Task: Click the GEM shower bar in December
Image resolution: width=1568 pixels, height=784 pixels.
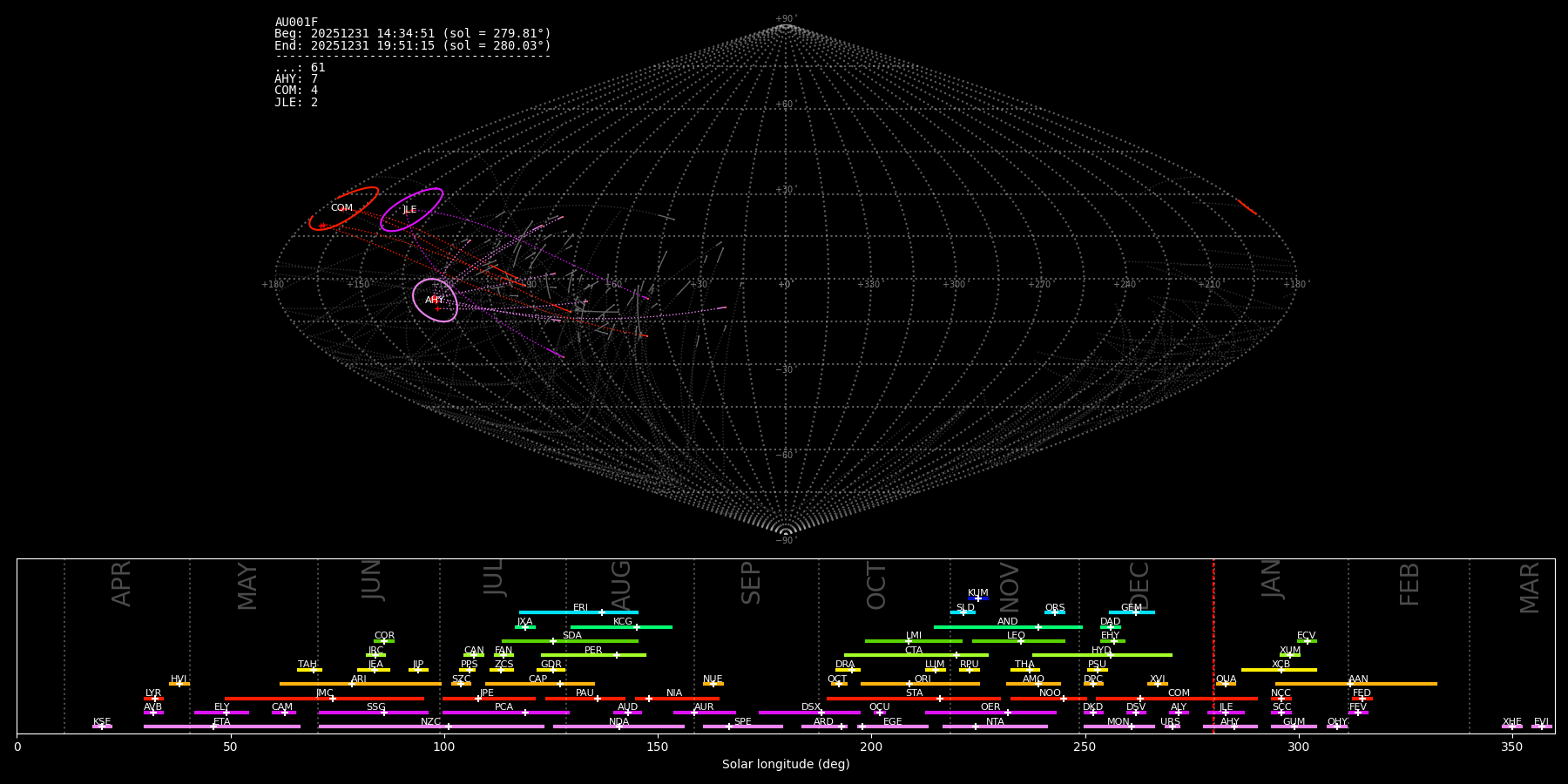Action: click(1132, 612)
